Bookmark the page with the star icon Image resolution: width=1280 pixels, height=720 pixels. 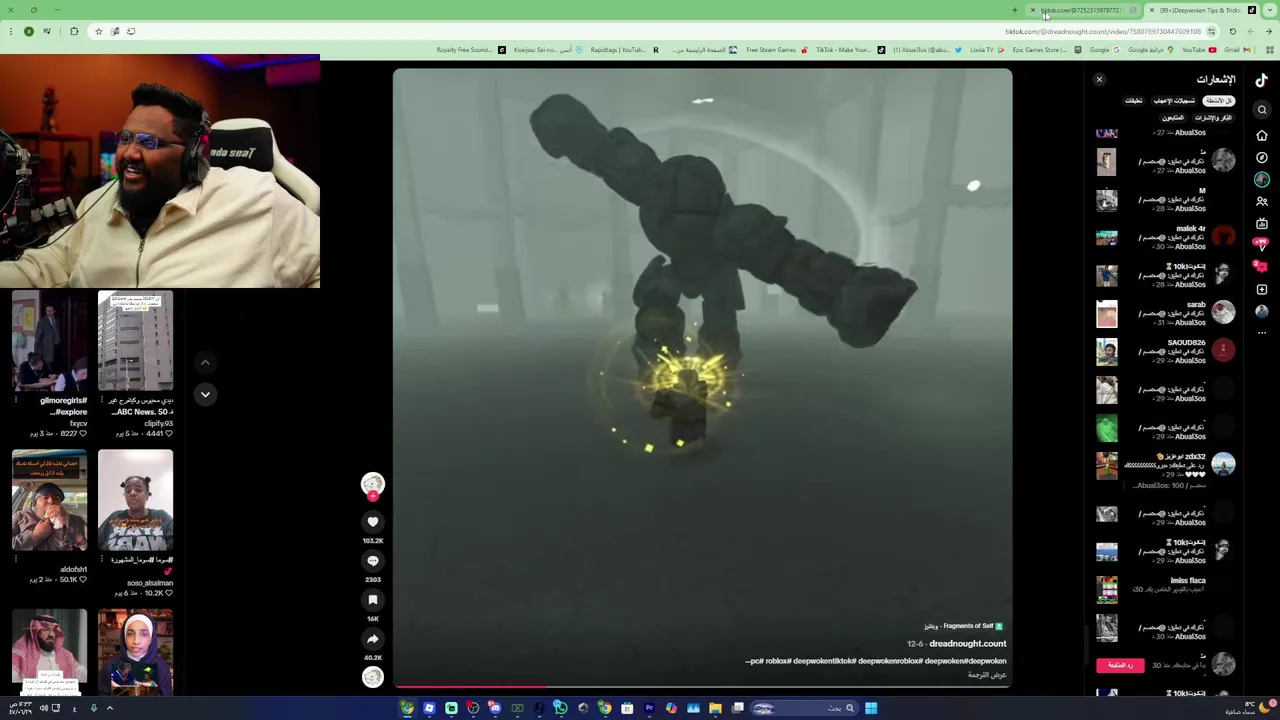tap(98, 31)
